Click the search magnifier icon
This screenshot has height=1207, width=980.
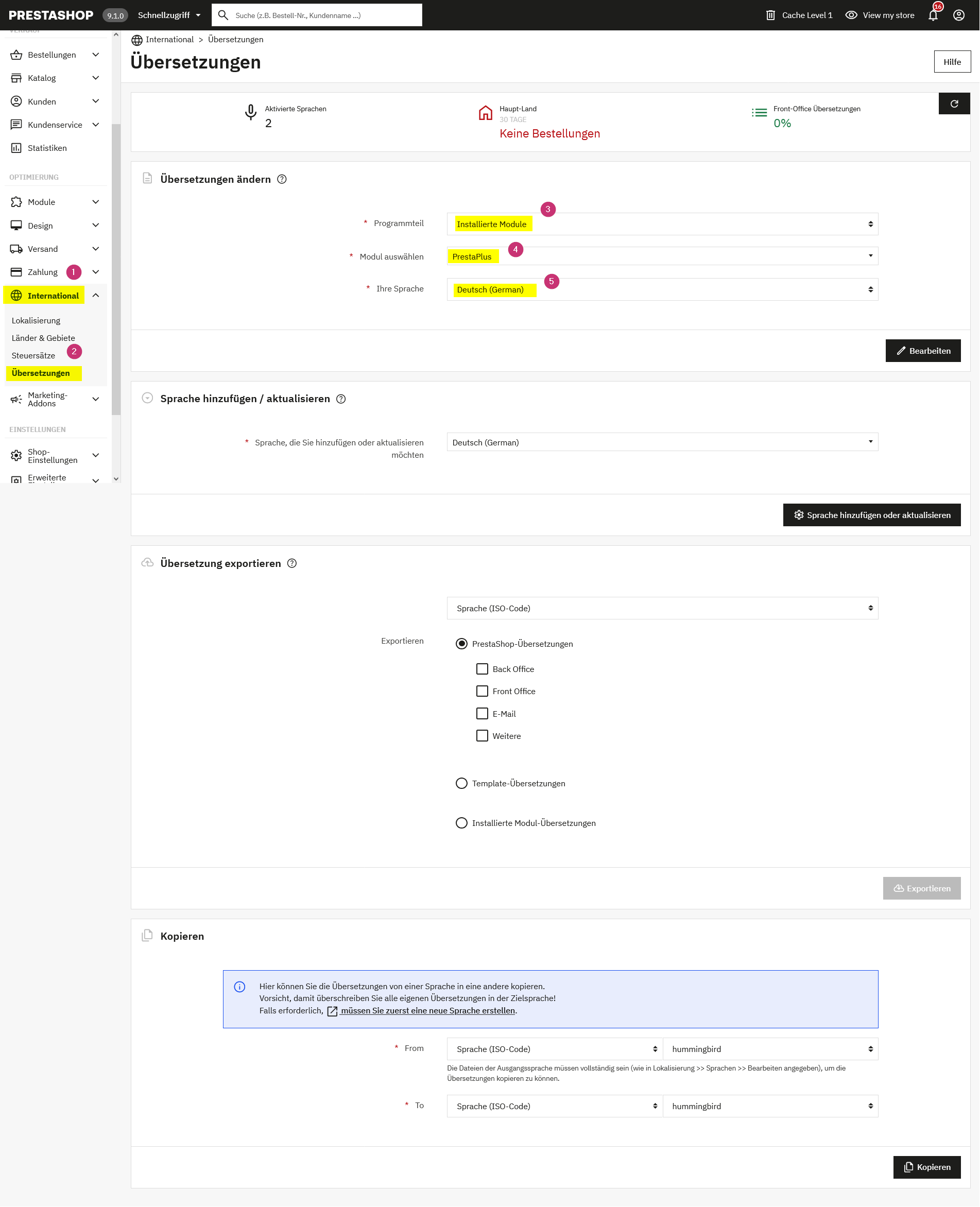click(x=223, y=15)
